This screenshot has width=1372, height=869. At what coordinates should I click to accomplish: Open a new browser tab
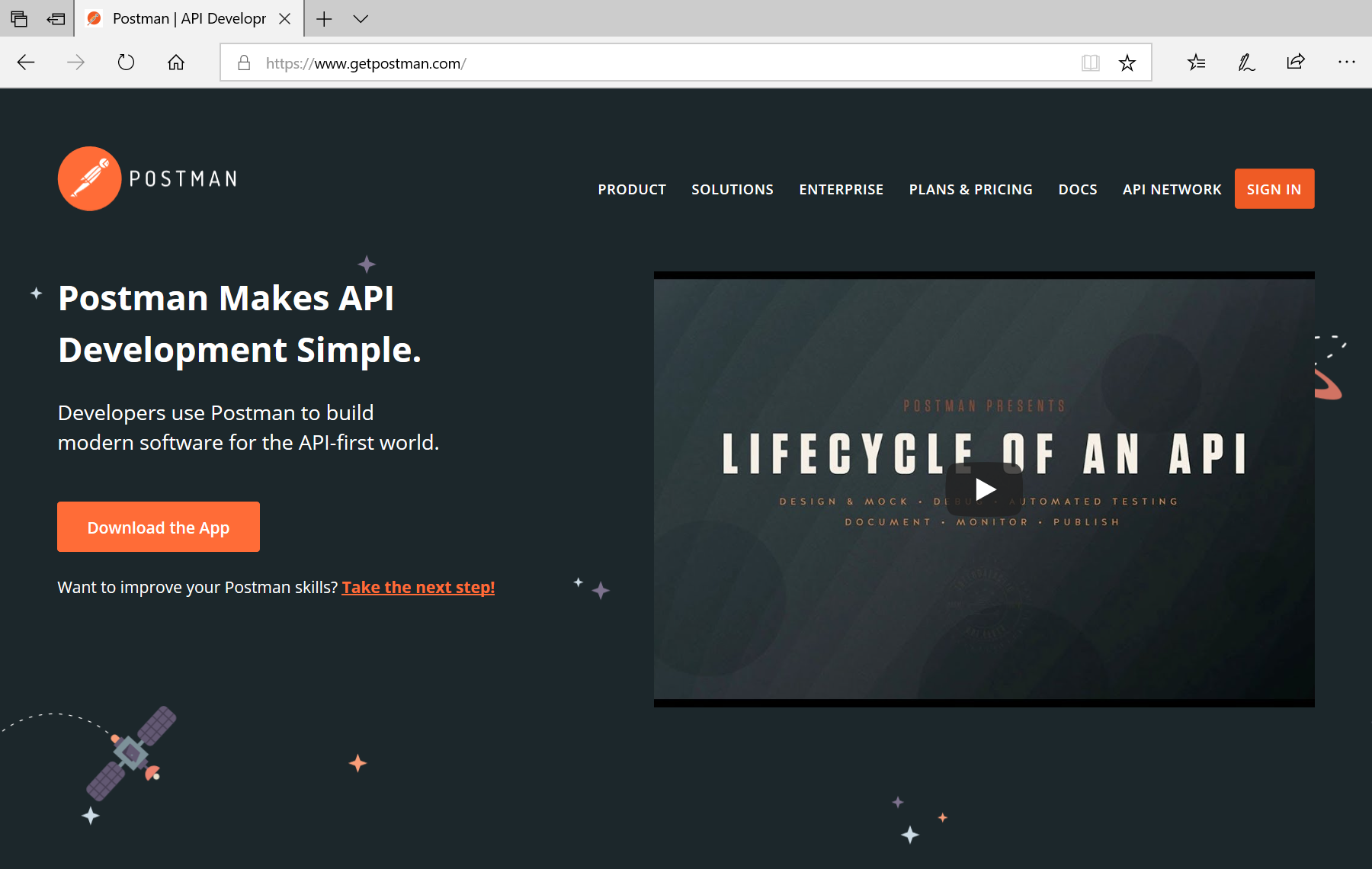pos(324,19)
